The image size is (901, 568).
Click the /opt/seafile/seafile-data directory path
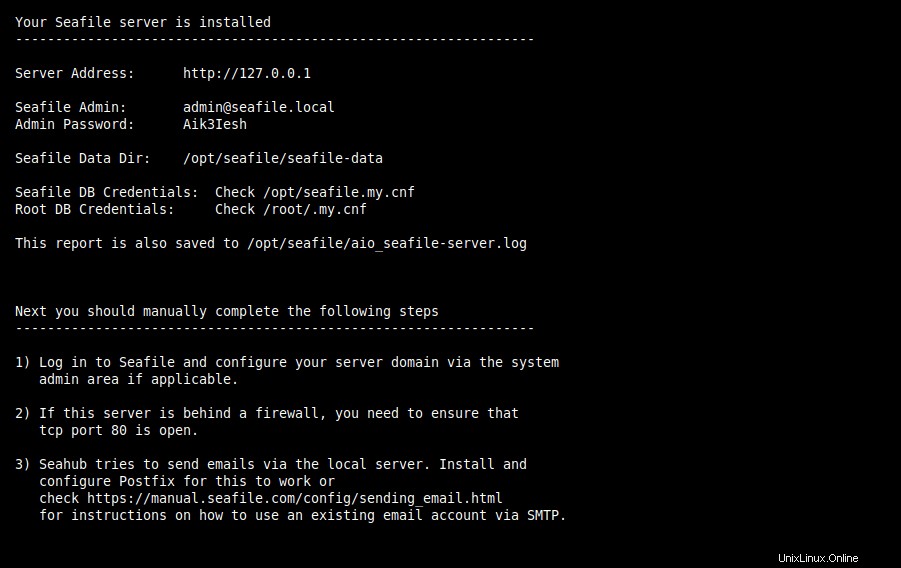pos(282,158)
